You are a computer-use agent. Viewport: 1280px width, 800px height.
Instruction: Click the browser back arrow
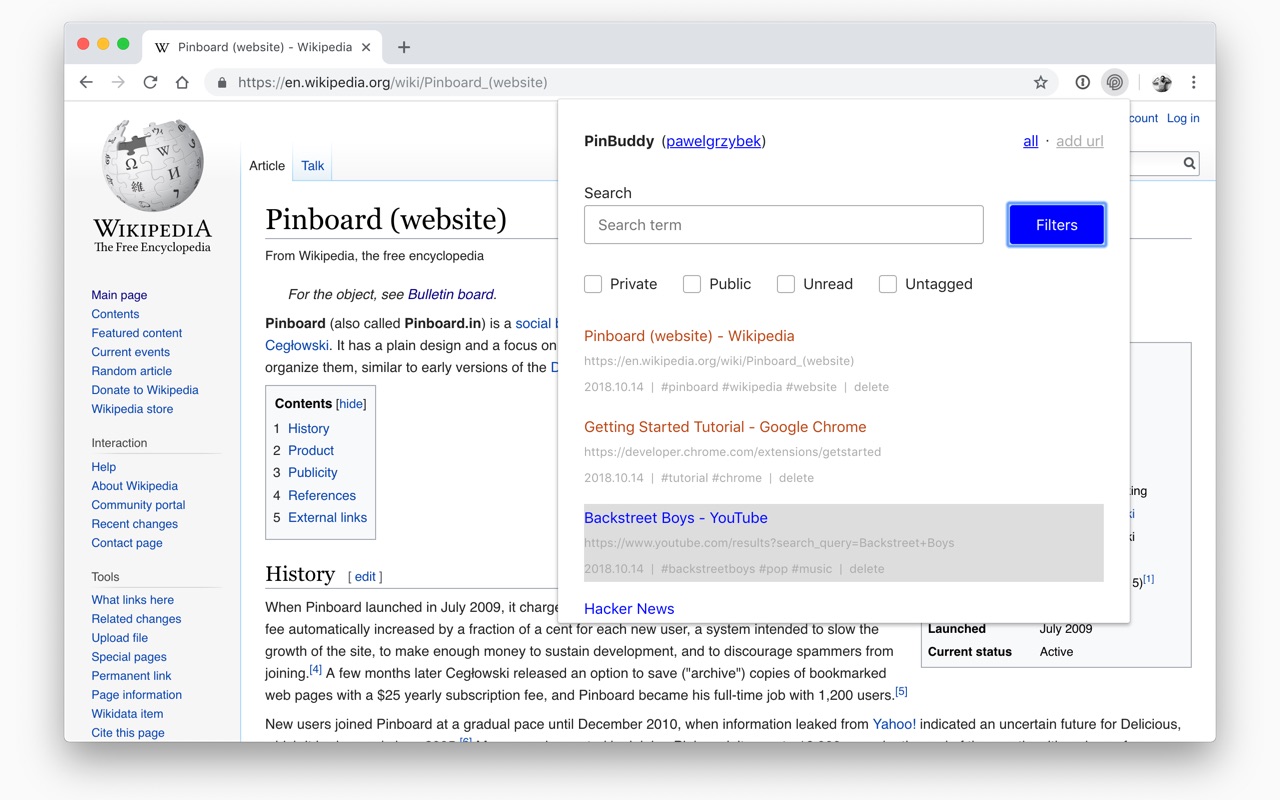click(x=86, y=82)
